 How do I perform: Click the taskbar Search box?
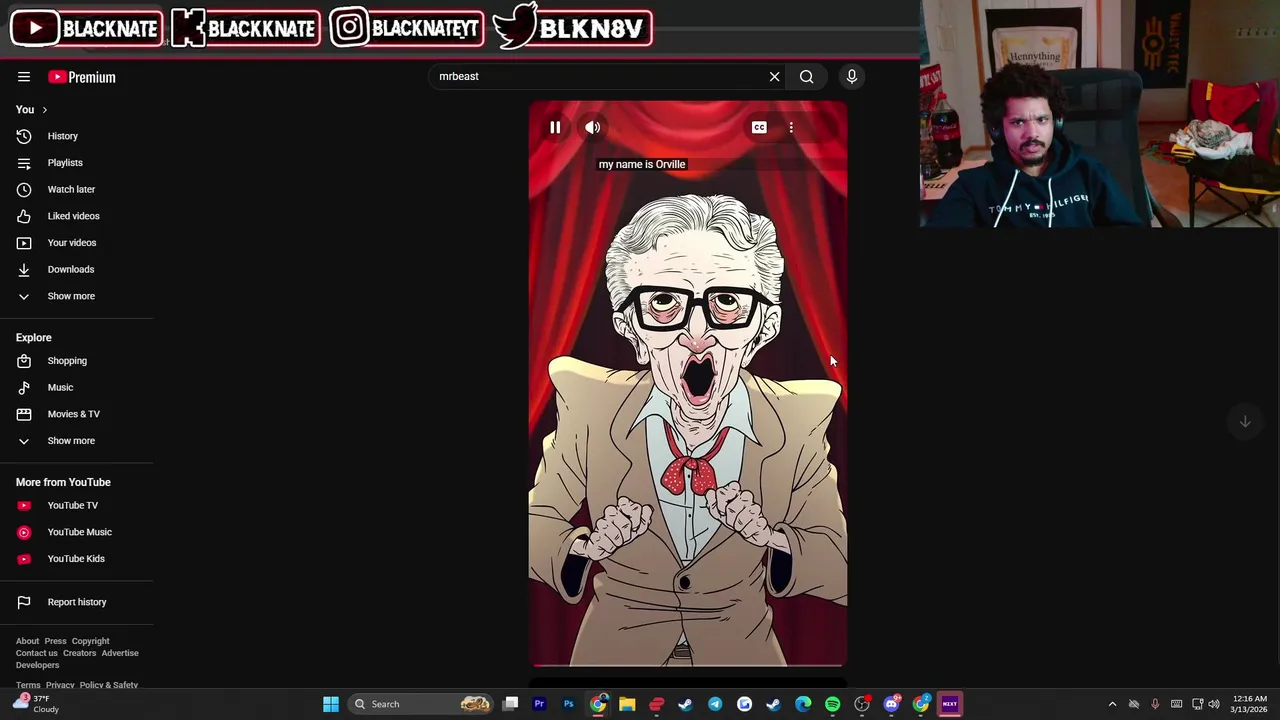pos(422,704)
